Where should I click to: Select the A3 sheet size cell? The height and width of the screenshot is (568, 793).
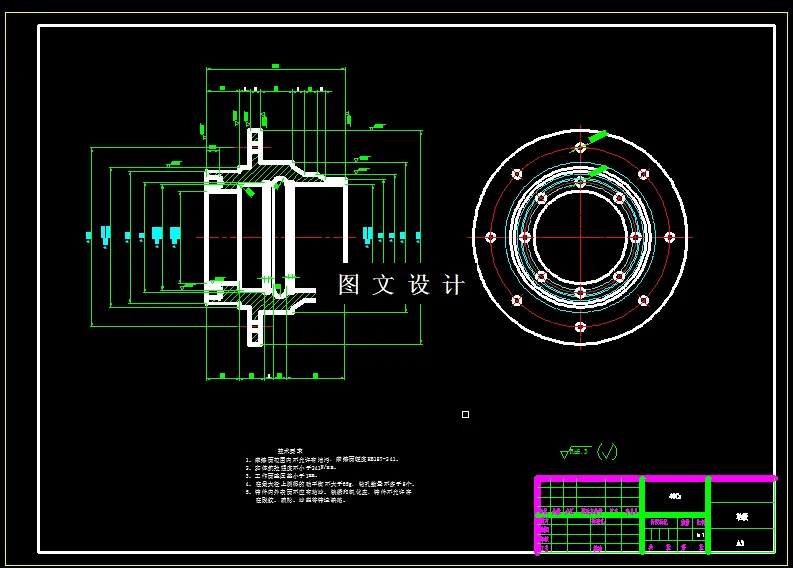(x=740, y=543)
